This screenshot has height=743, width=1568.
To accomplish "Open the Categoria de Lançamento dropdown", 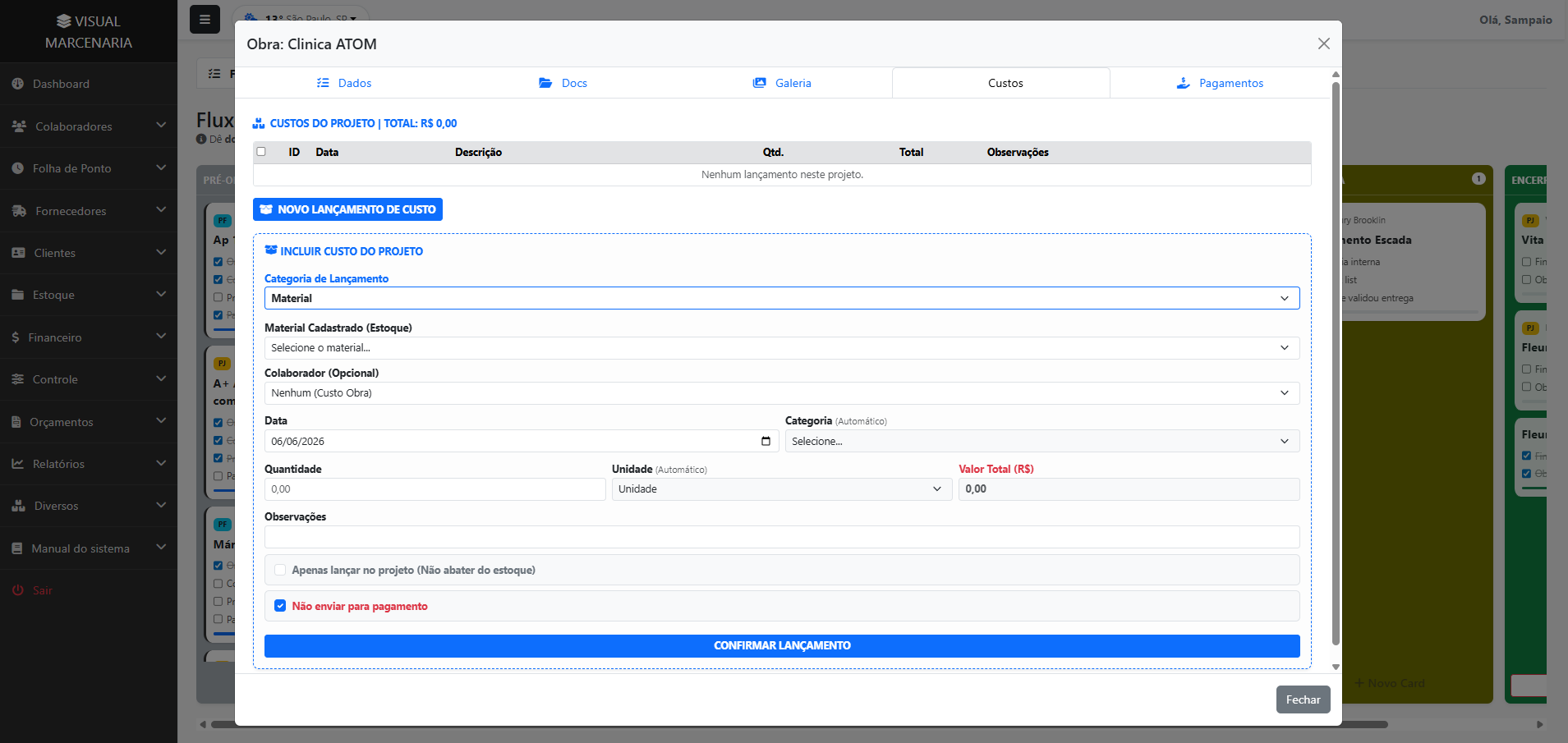I will (782, 298).
